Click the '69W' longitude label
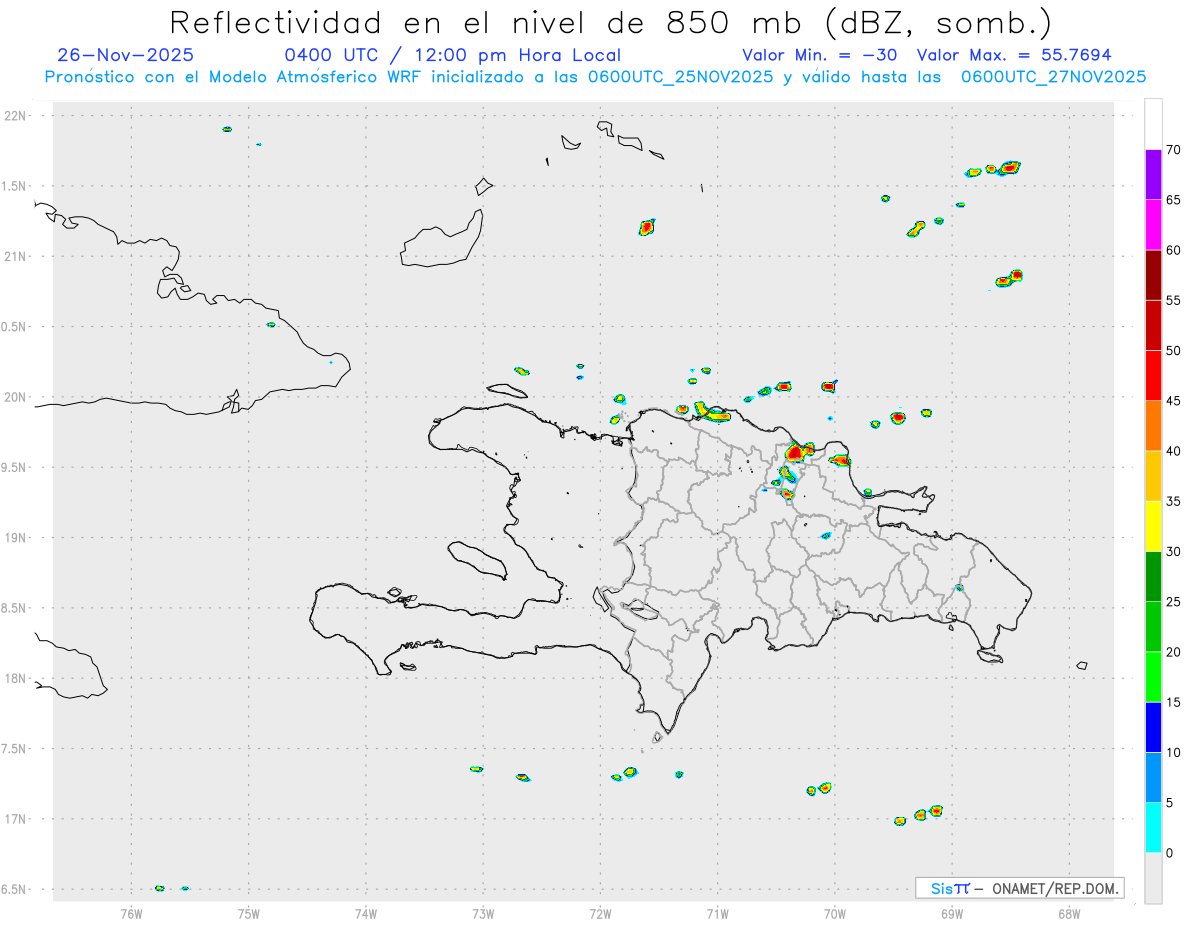 point(952,913)
